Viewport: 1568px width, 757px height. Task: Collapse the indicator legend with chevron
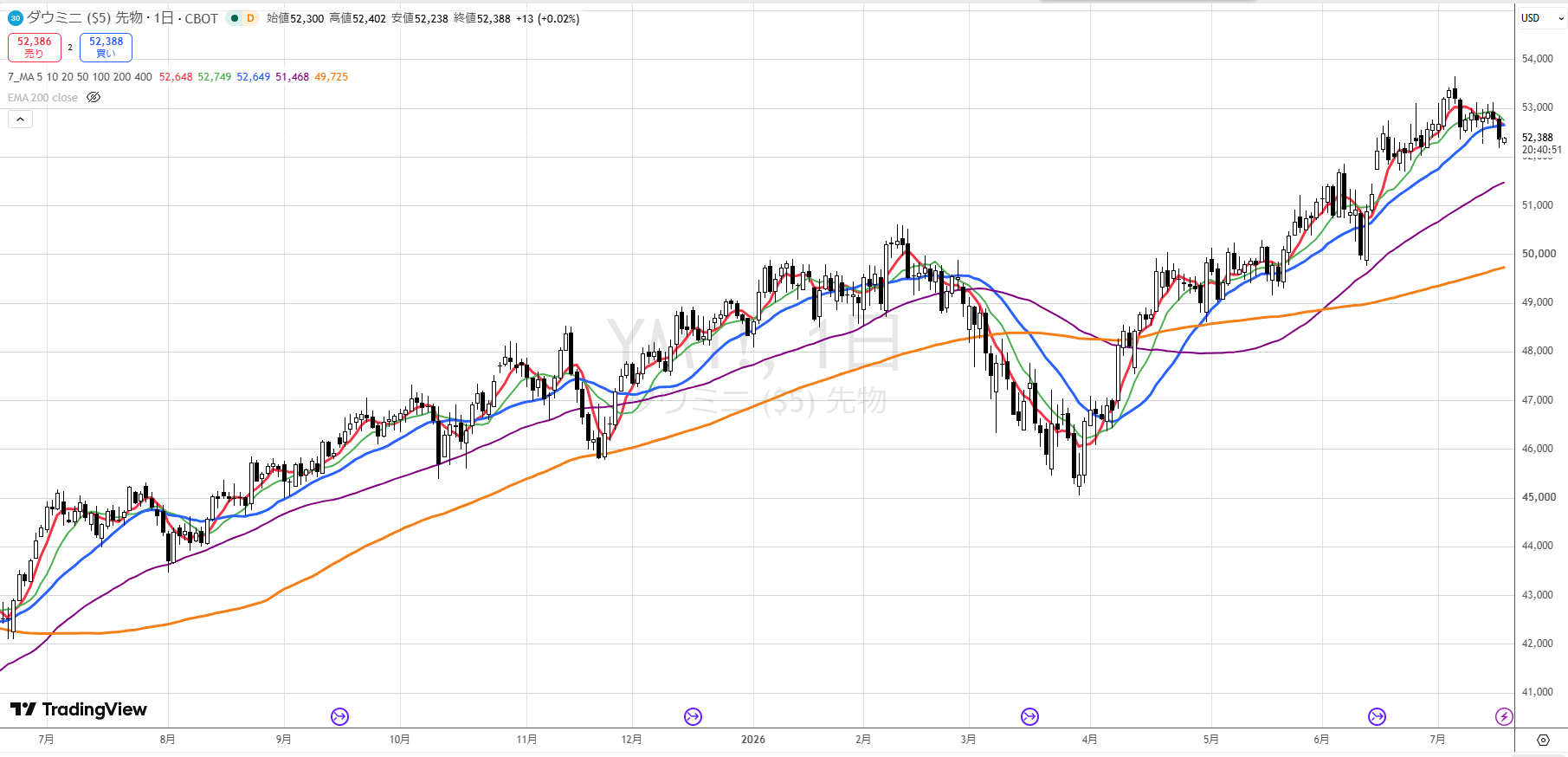[21, 120]
